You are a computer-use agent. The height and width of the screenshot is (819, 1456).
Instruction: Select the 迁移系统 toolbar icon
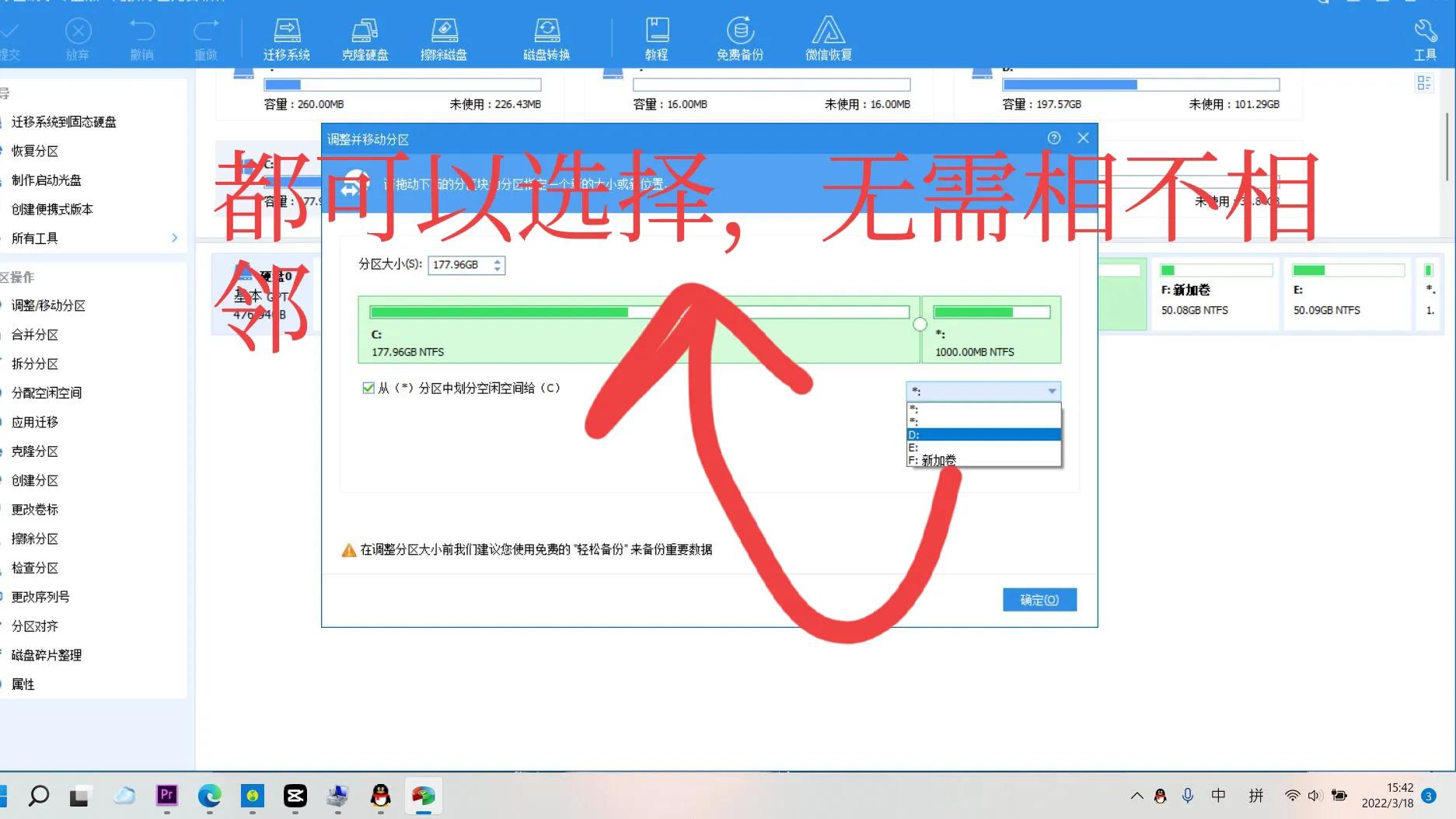287,37
